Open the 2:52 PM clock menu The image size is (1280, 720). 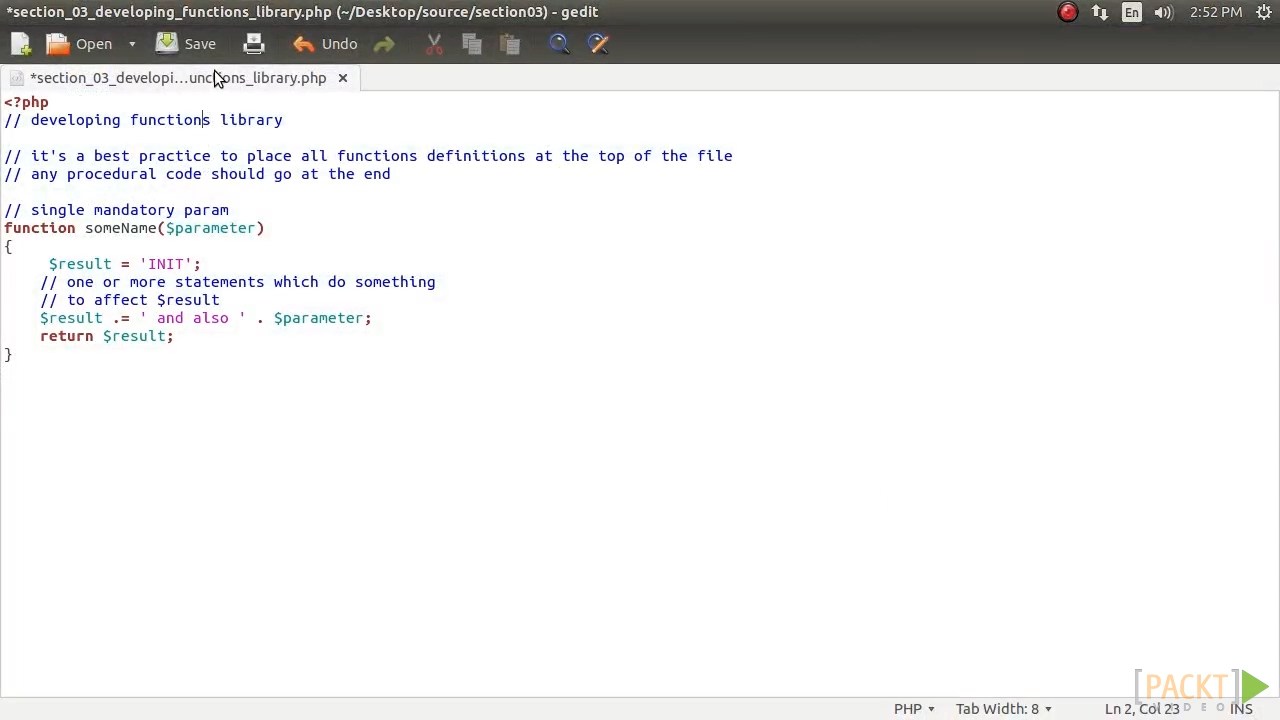coord(1216,12)
